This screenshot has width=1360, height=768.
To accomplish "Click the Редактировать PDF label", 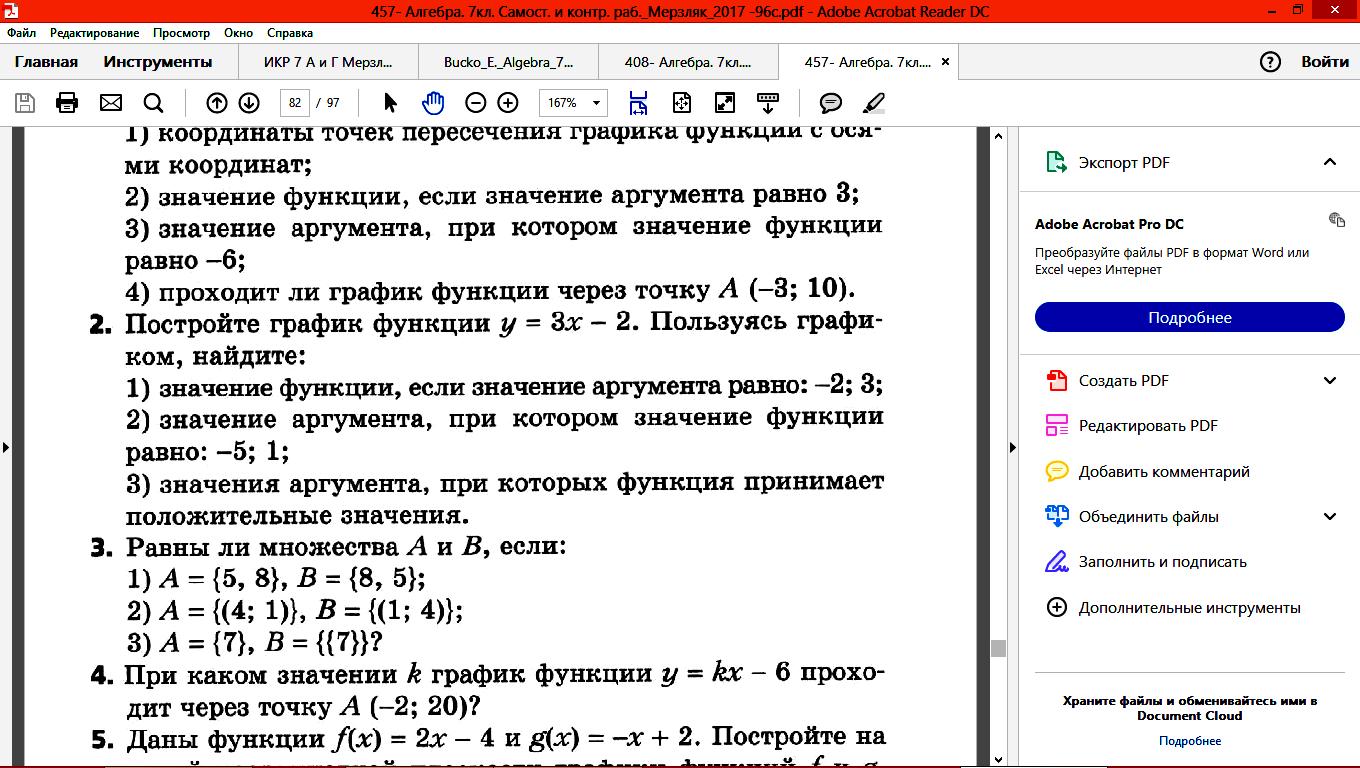I will pyautogui.click(x=1148, y=426).
